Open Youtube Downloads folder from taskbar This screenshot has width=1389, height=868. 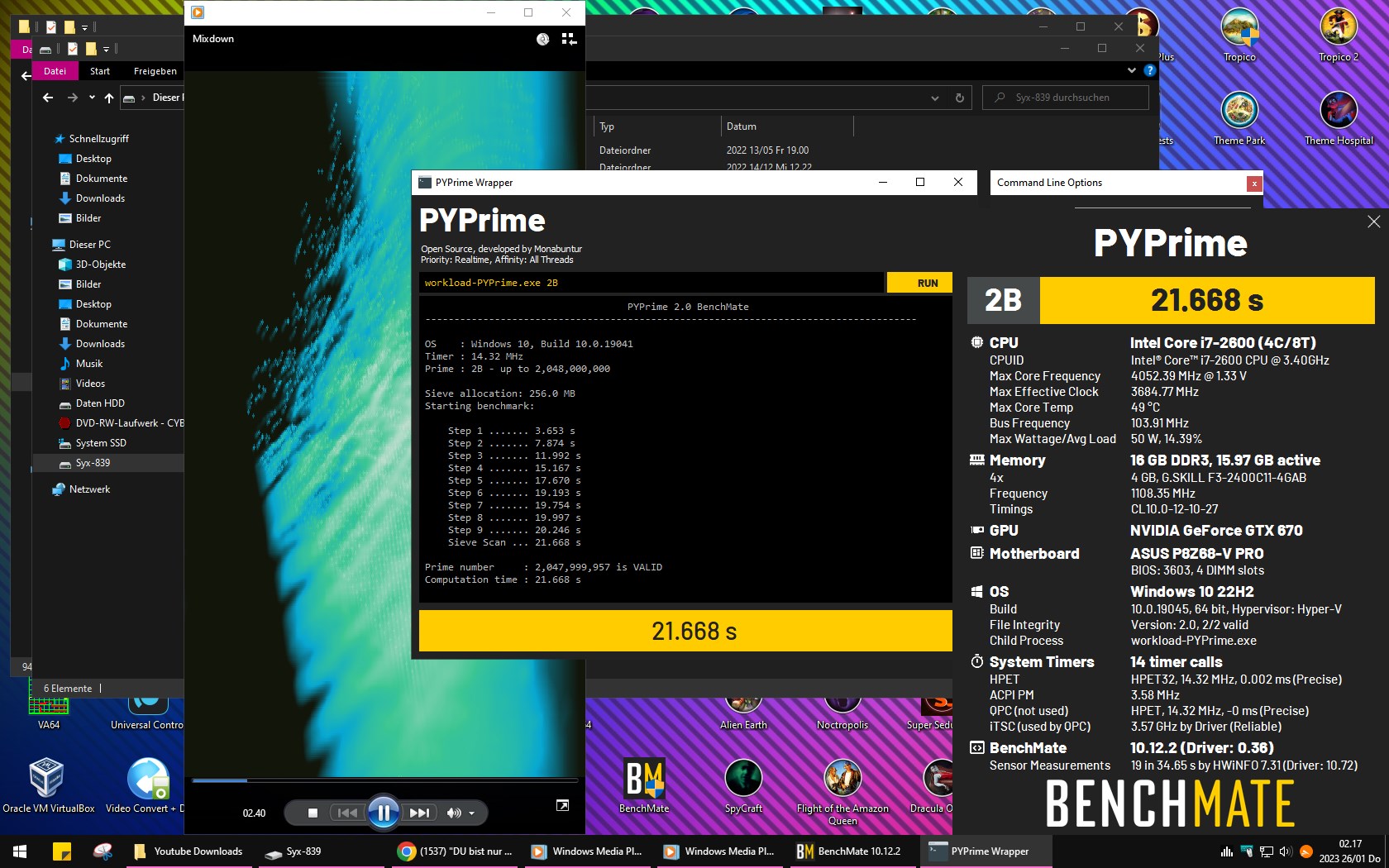tap(189, 851)
